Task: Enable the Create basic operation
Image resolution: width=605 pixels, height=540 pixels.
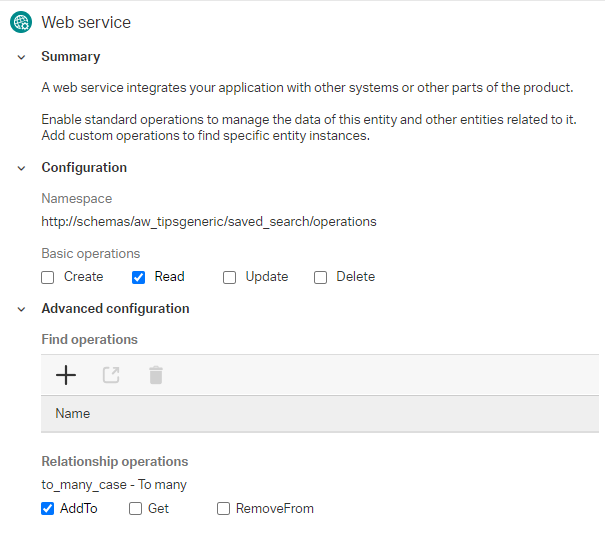Action: tap(48, 277)
